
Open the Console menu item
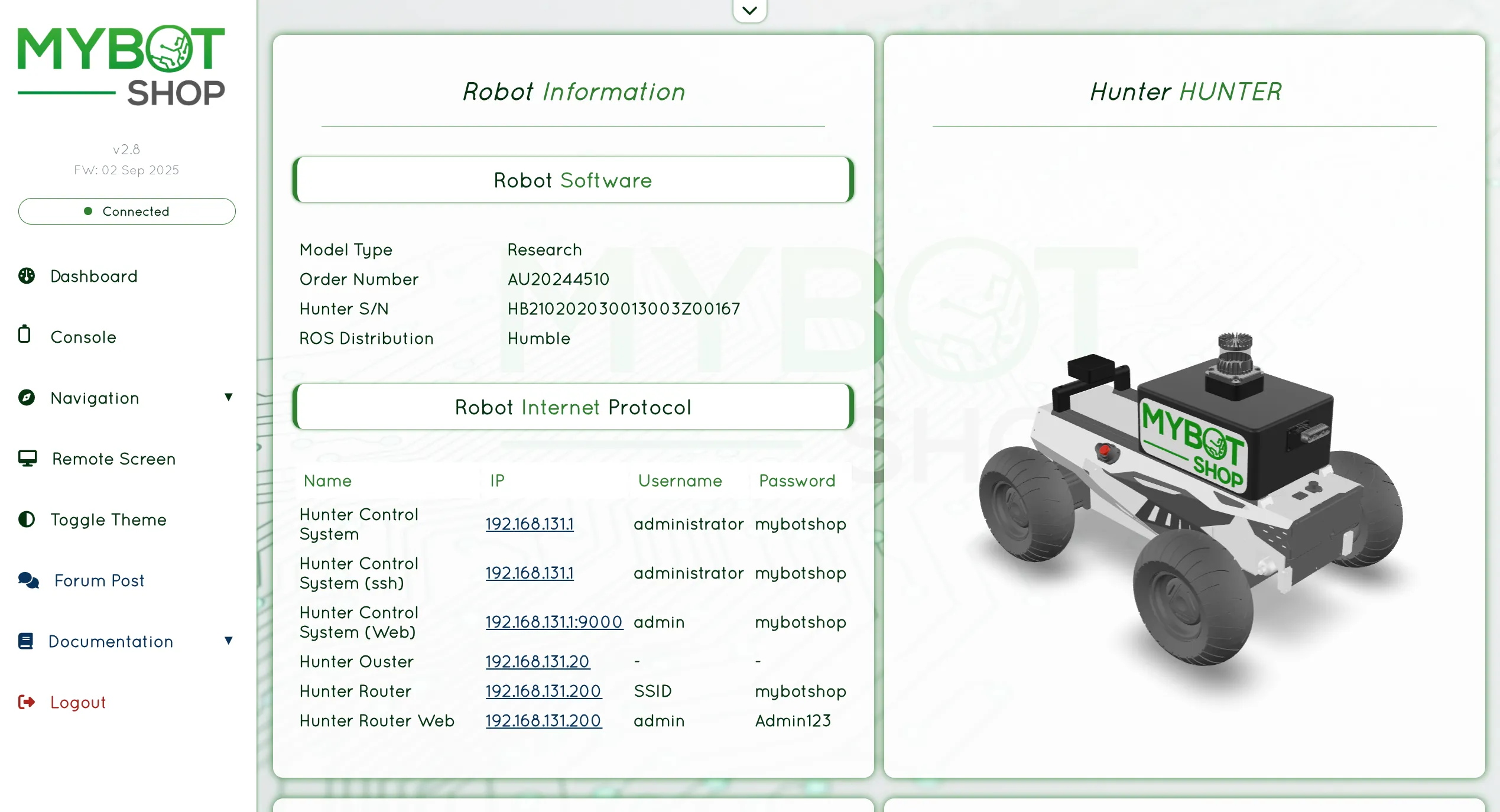click(x=83, y=337)
